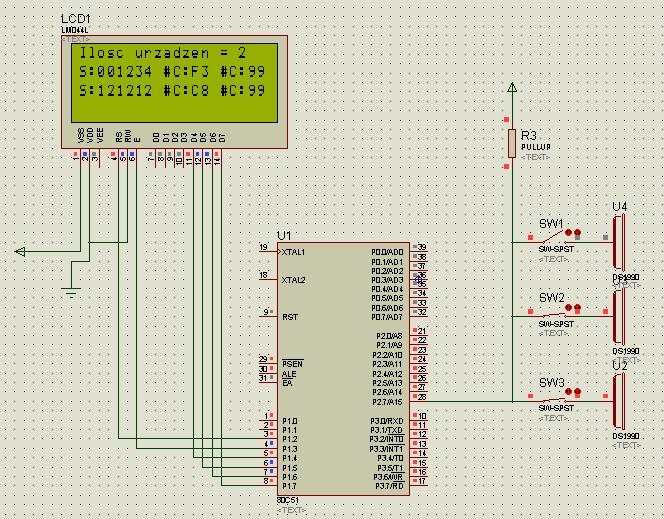
Task: Click the SW-SPST label under SW1
Action: [x=556, y=249]
